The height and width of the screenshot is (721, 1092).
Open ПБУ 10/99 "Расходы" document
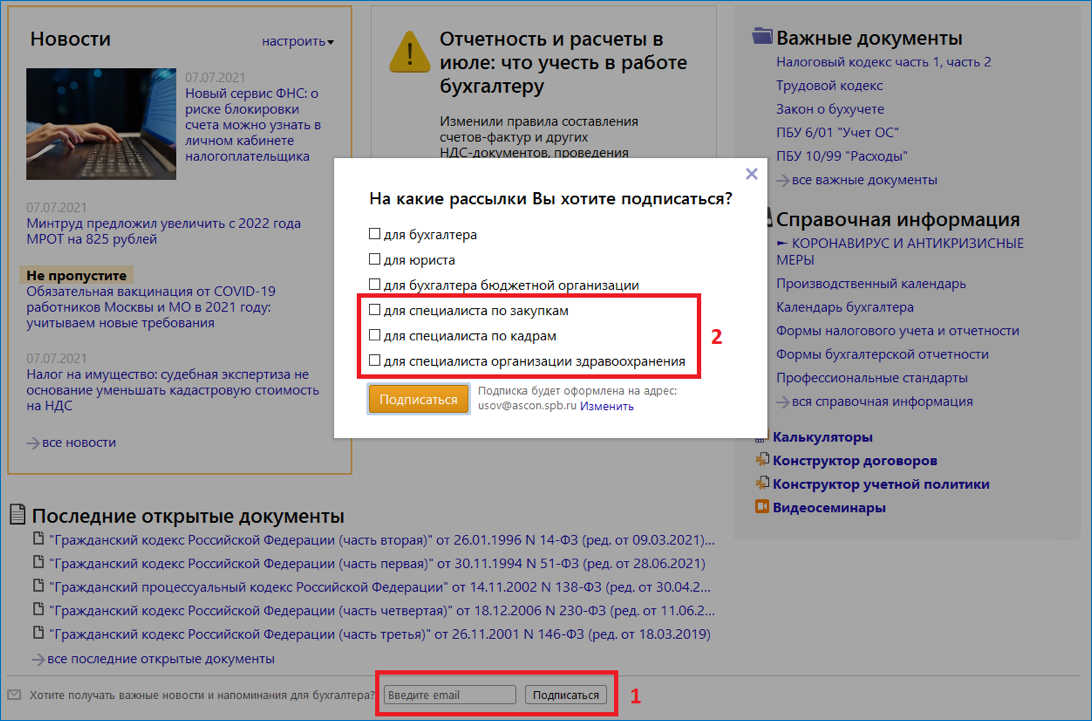click(842, 156)
